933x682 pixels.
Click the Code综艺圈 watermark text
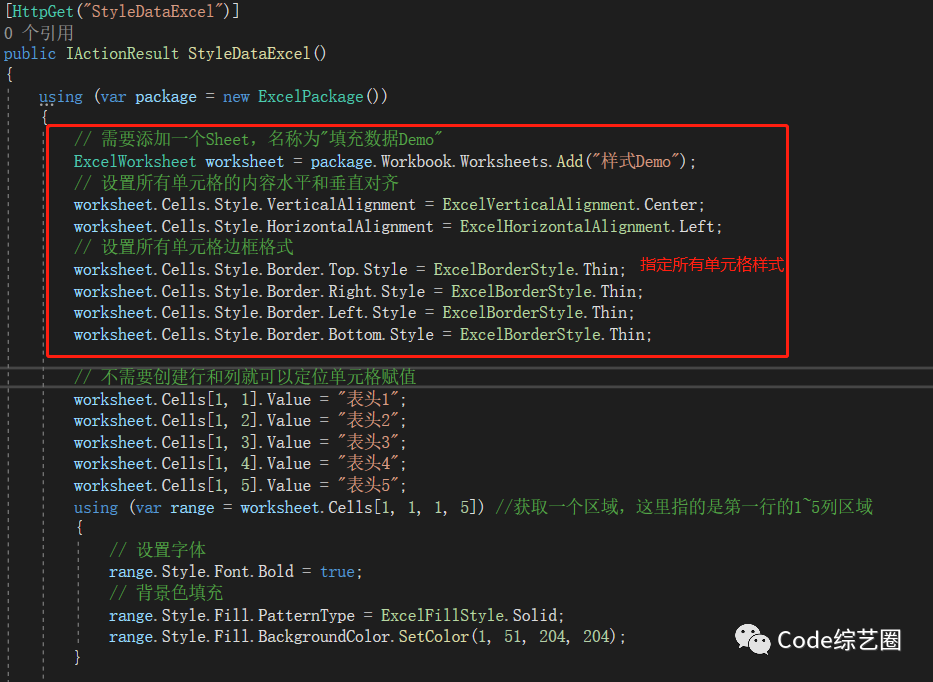click(x=839, y=640)
